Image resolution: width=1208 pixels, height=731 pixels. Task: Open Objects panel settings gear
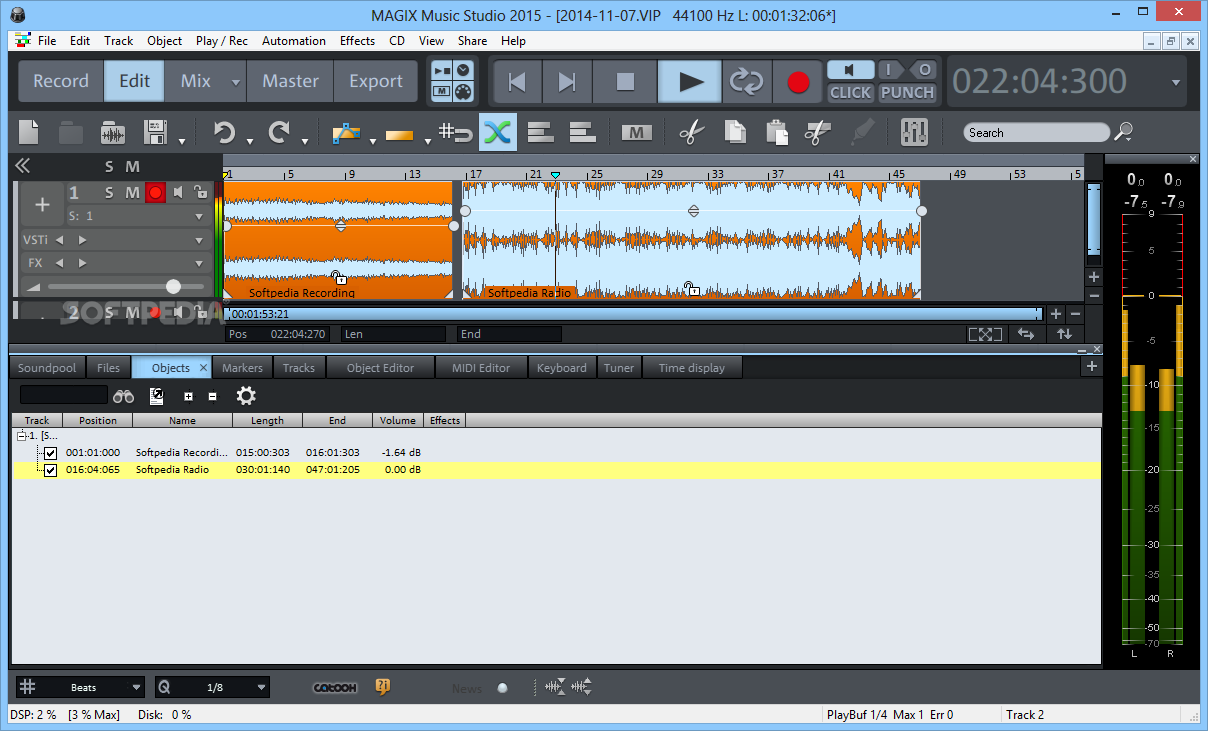point(246,396)
